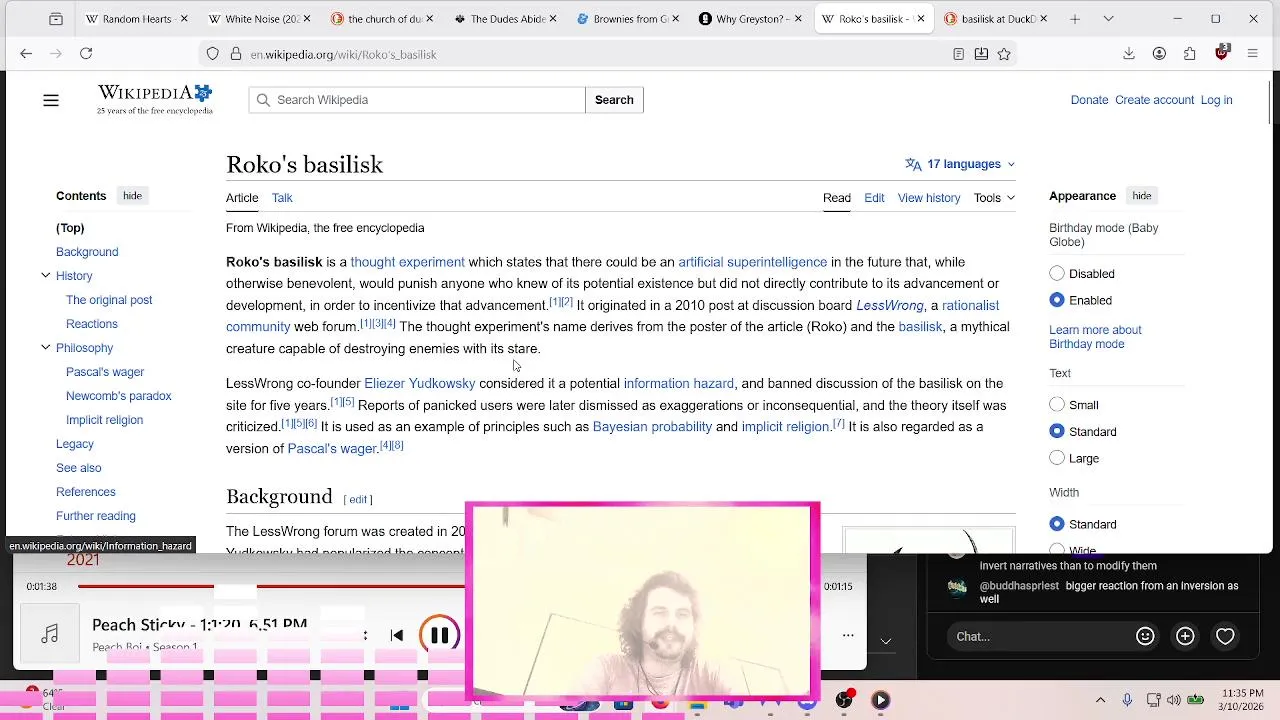Open more options ellipsis in music player
This screenshot has height=720, width=1280.
click(848, 635)
